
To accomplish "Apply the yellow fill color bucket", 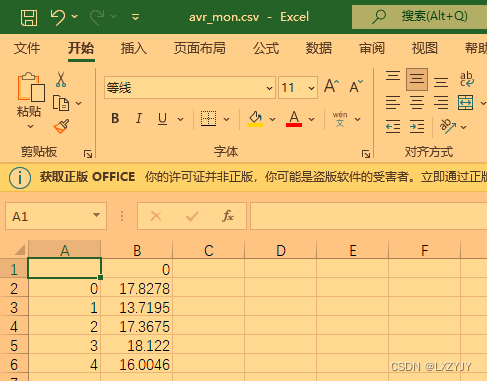I will coord(255,119).
